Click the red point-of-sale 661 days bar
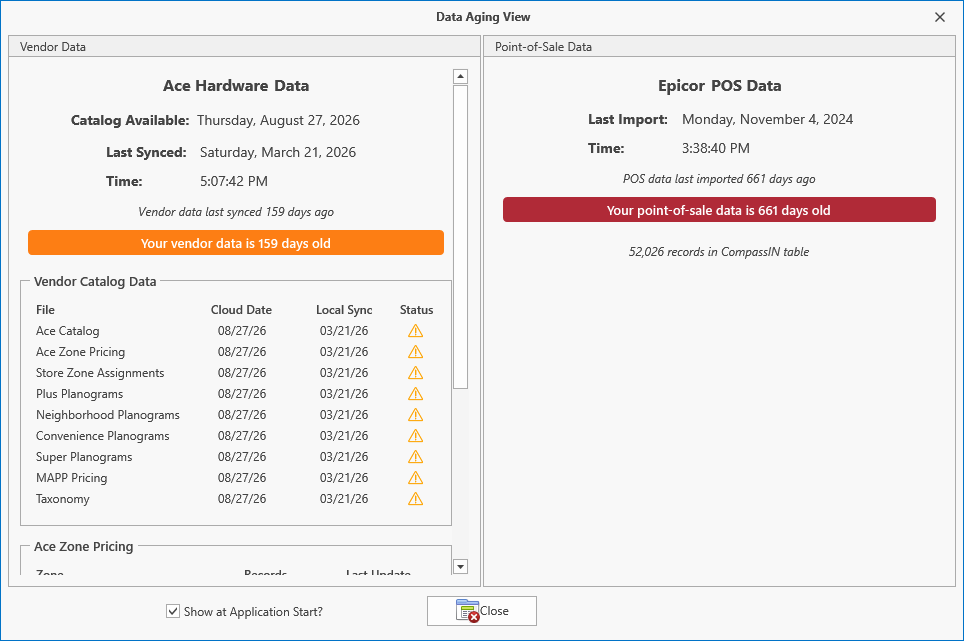The image size is (964, 641). click(x=719, y=210)
